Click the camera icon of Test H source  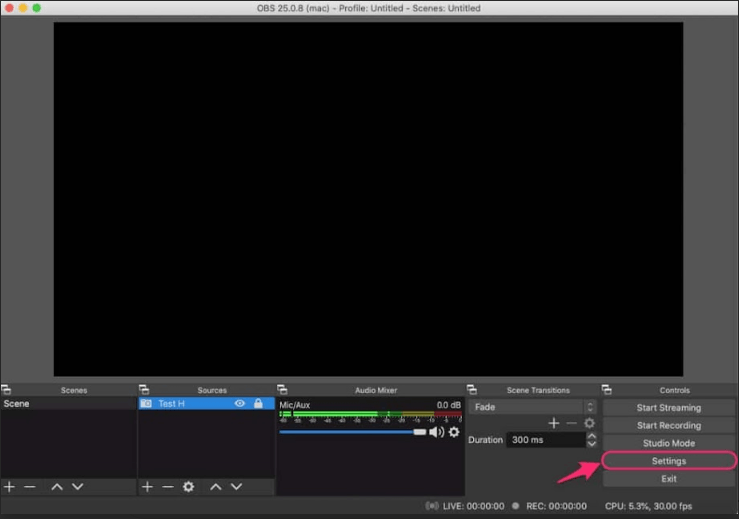146,404
